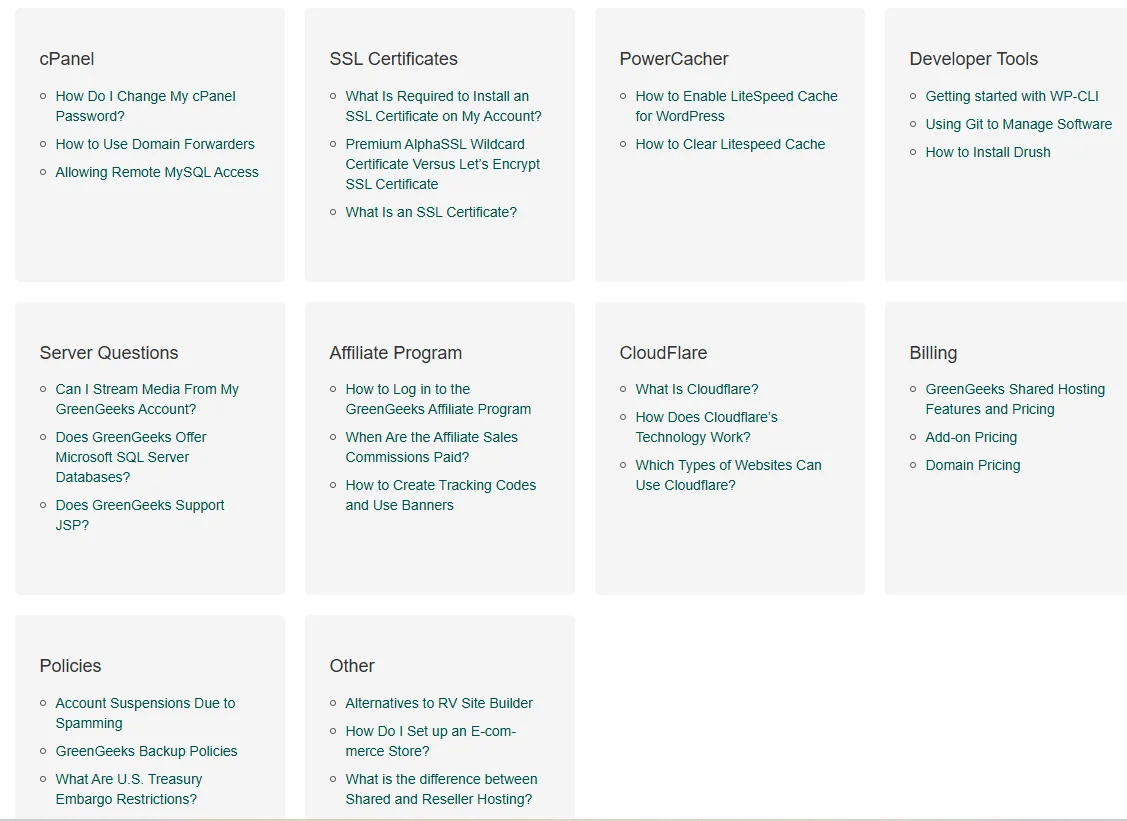Image resolution: width=1127 pixels, height=821 pixels.
Task: Click 'GreenGeeks Backup Policies' link
Action: pyautogui.click(x=146, y=751)
